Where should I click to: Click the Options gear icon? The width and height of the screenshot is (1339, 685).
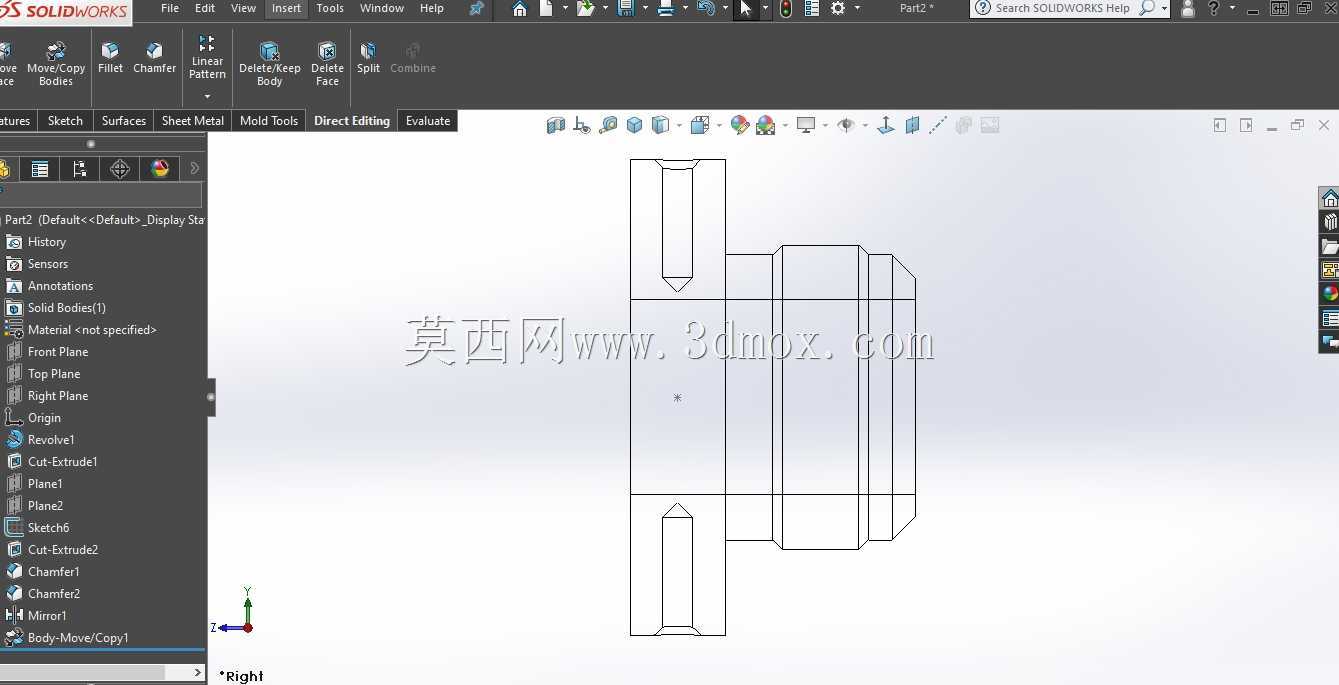838,9
